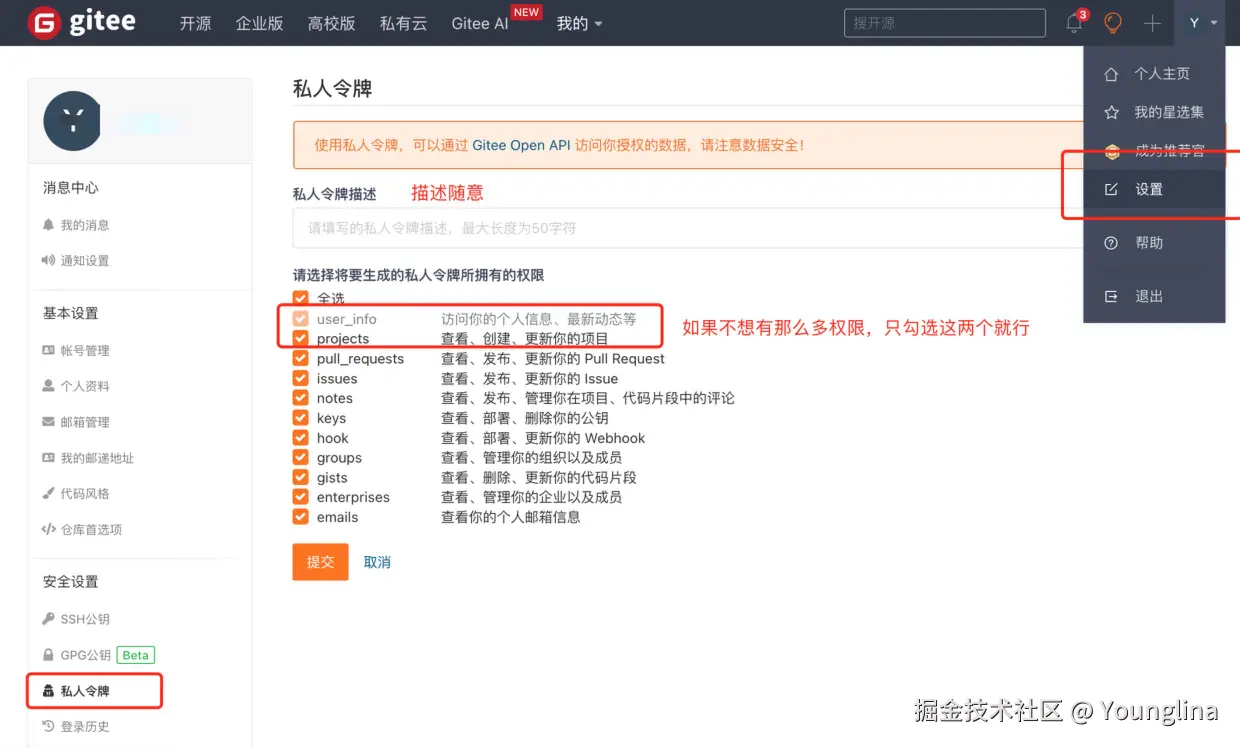1240x748 pixels.
Task: Click the key icon beside SSH公钥
Action: pyautogui.click(x=48, y=619)
